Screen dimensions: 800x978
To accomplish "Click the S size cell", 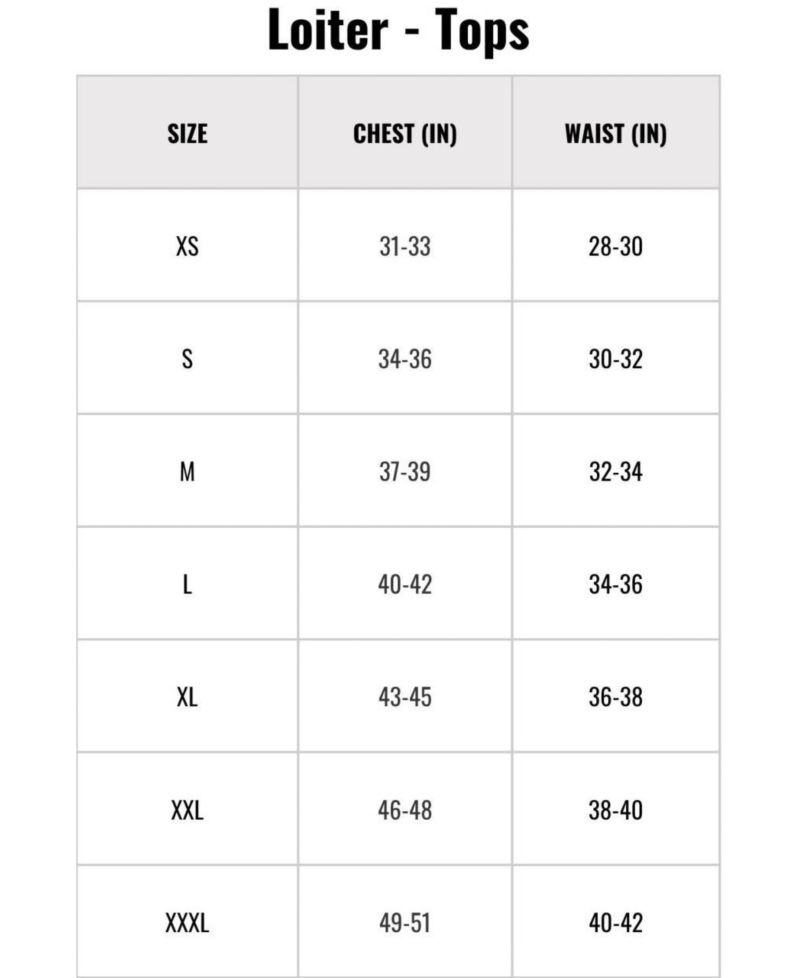I will click(x=187, y=359).
